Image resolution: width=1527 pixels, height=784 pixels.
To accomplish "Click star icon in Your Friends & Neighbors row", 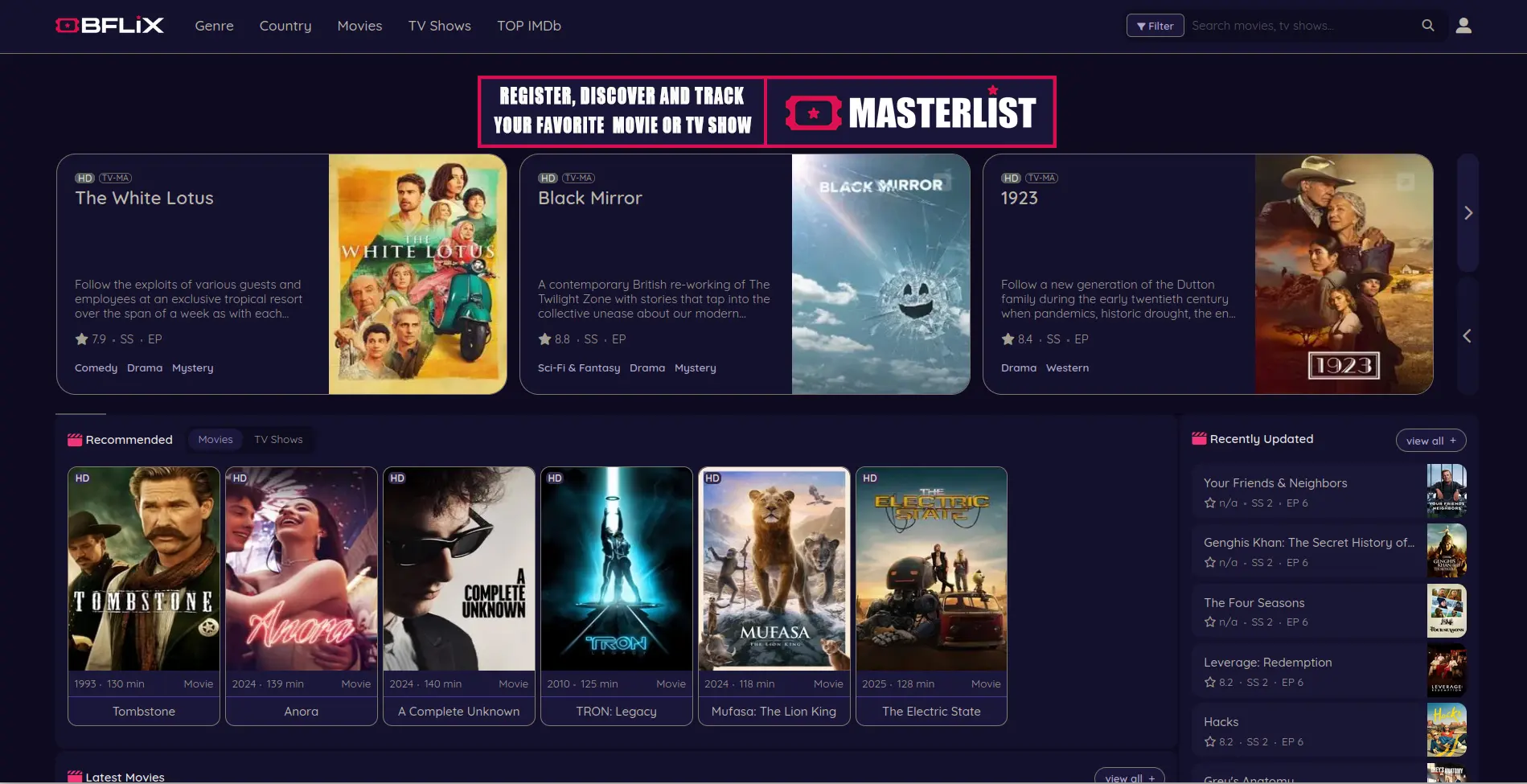I will 1209,503.
